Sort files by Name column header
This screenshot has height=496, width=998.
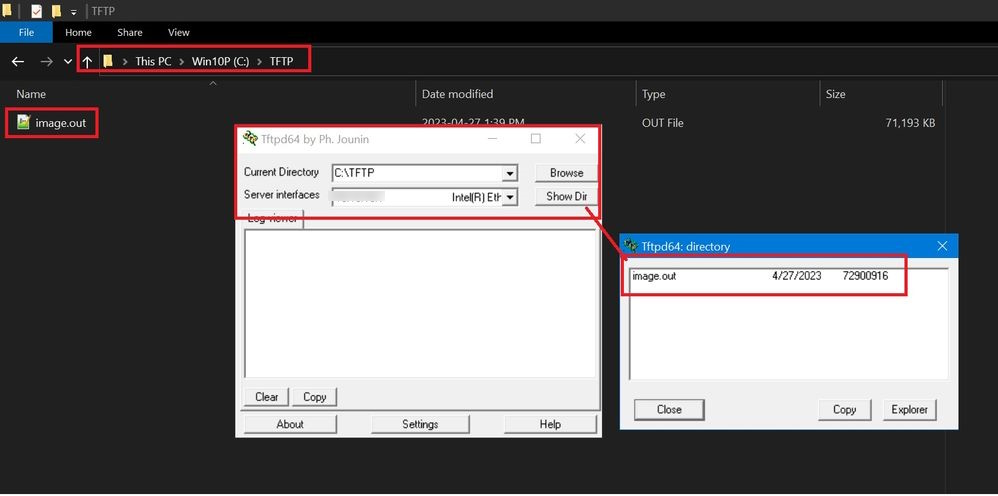[31, 94]
